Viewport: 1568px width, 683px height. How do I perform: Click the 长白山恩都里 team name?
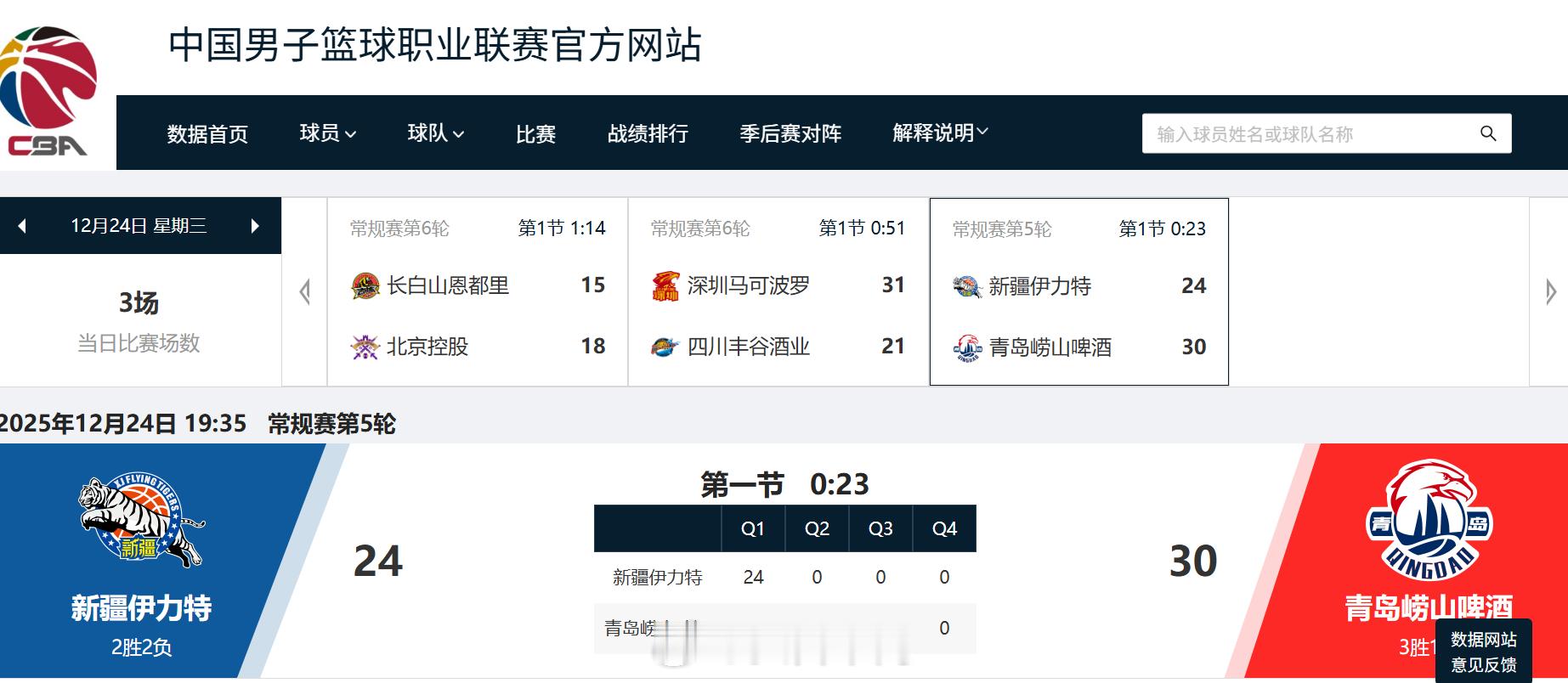[448, 285]
